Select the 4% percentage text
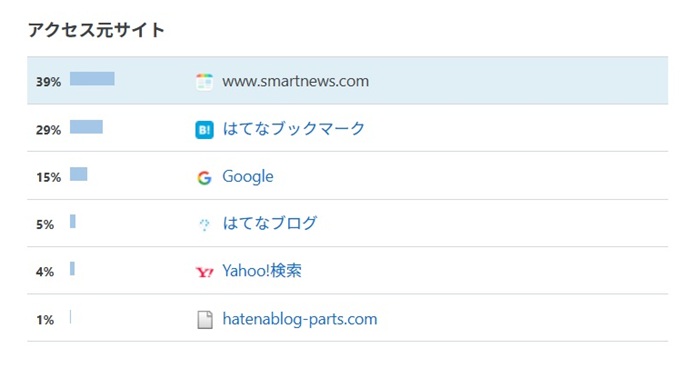The image size is (700, 378). point(45,272)
